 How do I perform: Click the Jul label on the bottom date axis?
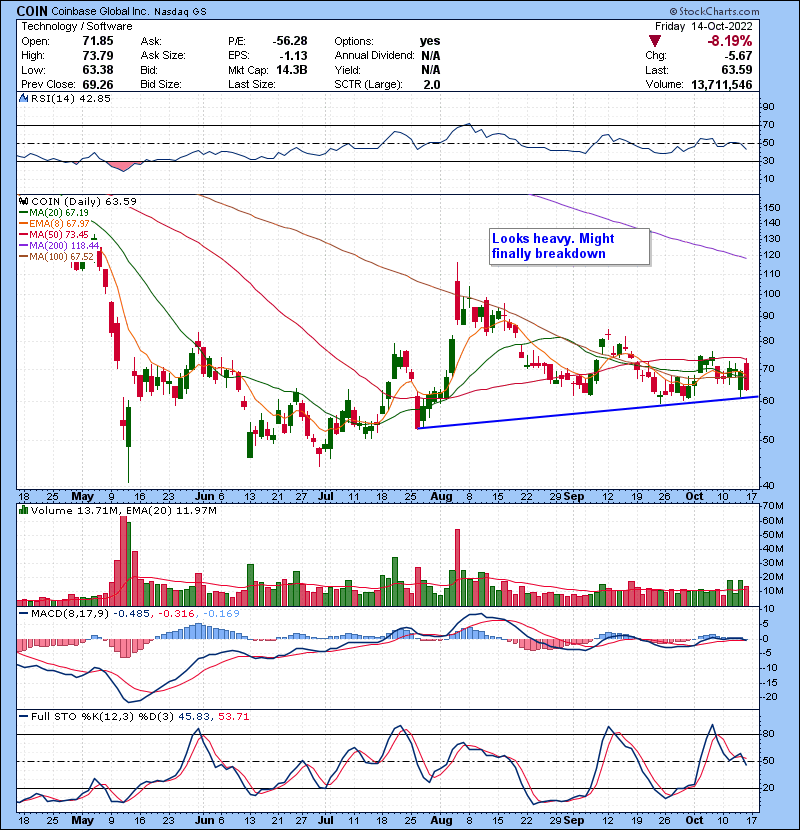(326, 820)
